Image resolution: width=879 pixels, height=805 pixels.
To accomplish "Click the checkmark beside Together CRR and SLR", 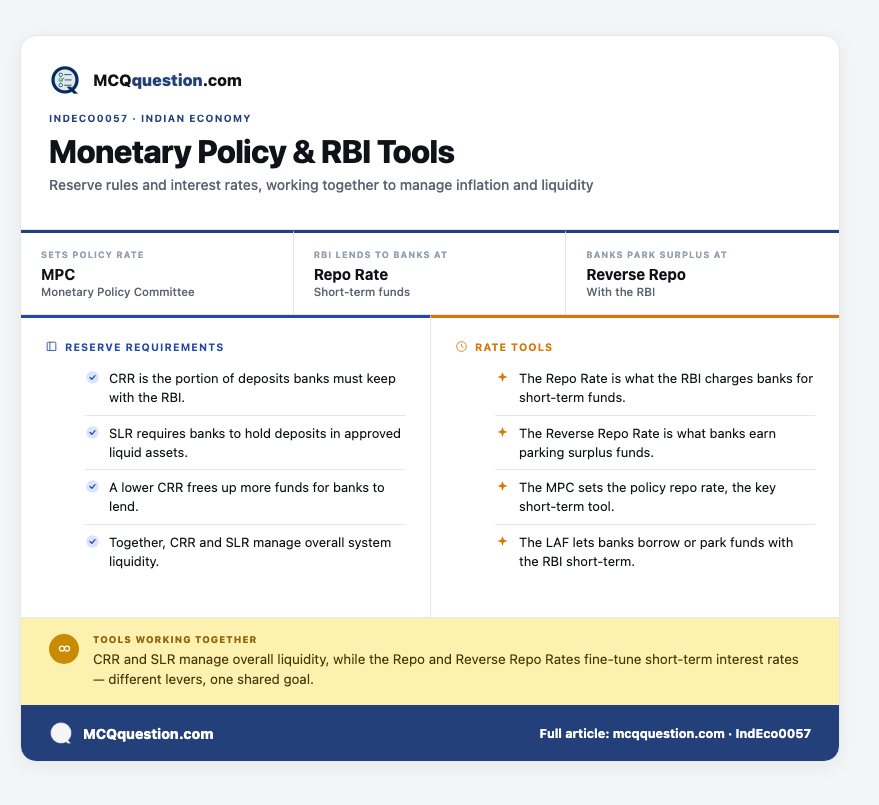I will 92,542.
